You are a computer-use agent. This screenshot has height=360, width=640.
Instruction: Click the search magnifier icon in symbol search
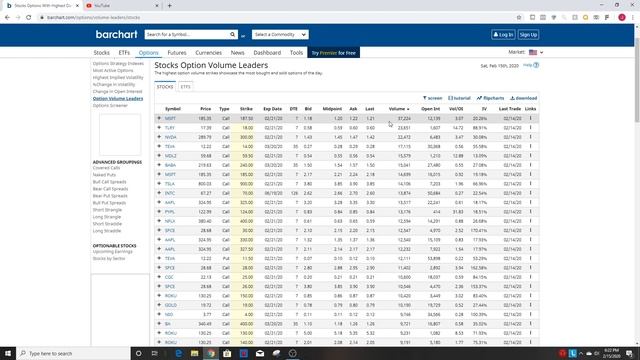point(232,35)
